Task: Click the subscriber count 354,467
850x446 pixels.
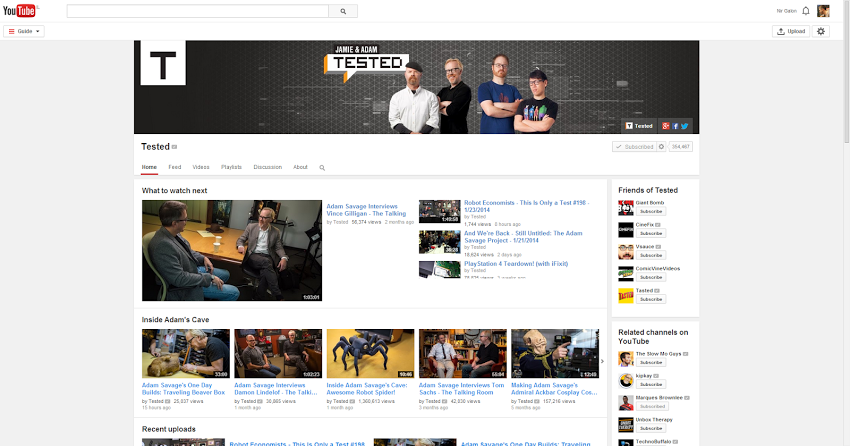Action: 680,147
